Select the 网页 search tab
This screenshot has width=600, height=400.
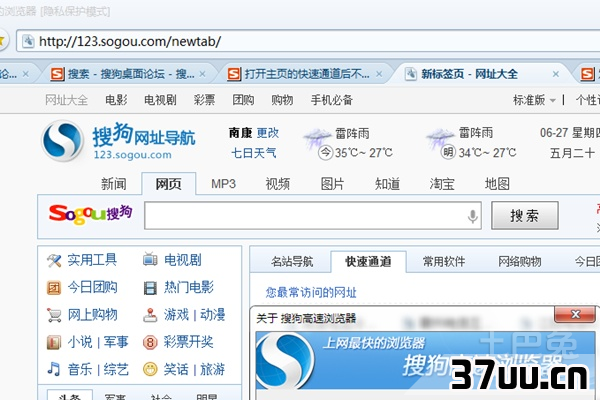pos(169,184)
